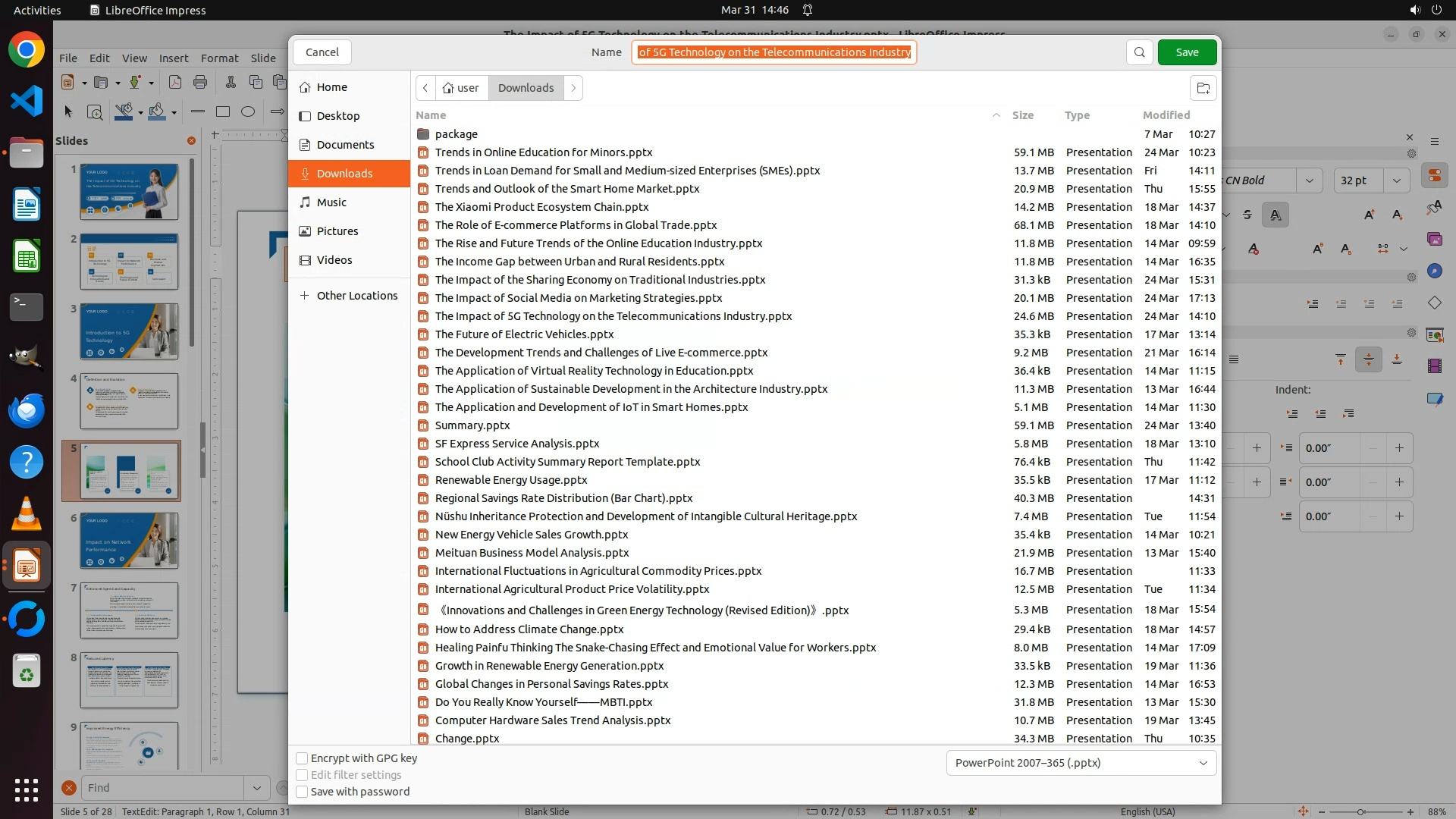Click the create new folder icon
Screen dimensions: 1456x819
tap(1203, 88)
